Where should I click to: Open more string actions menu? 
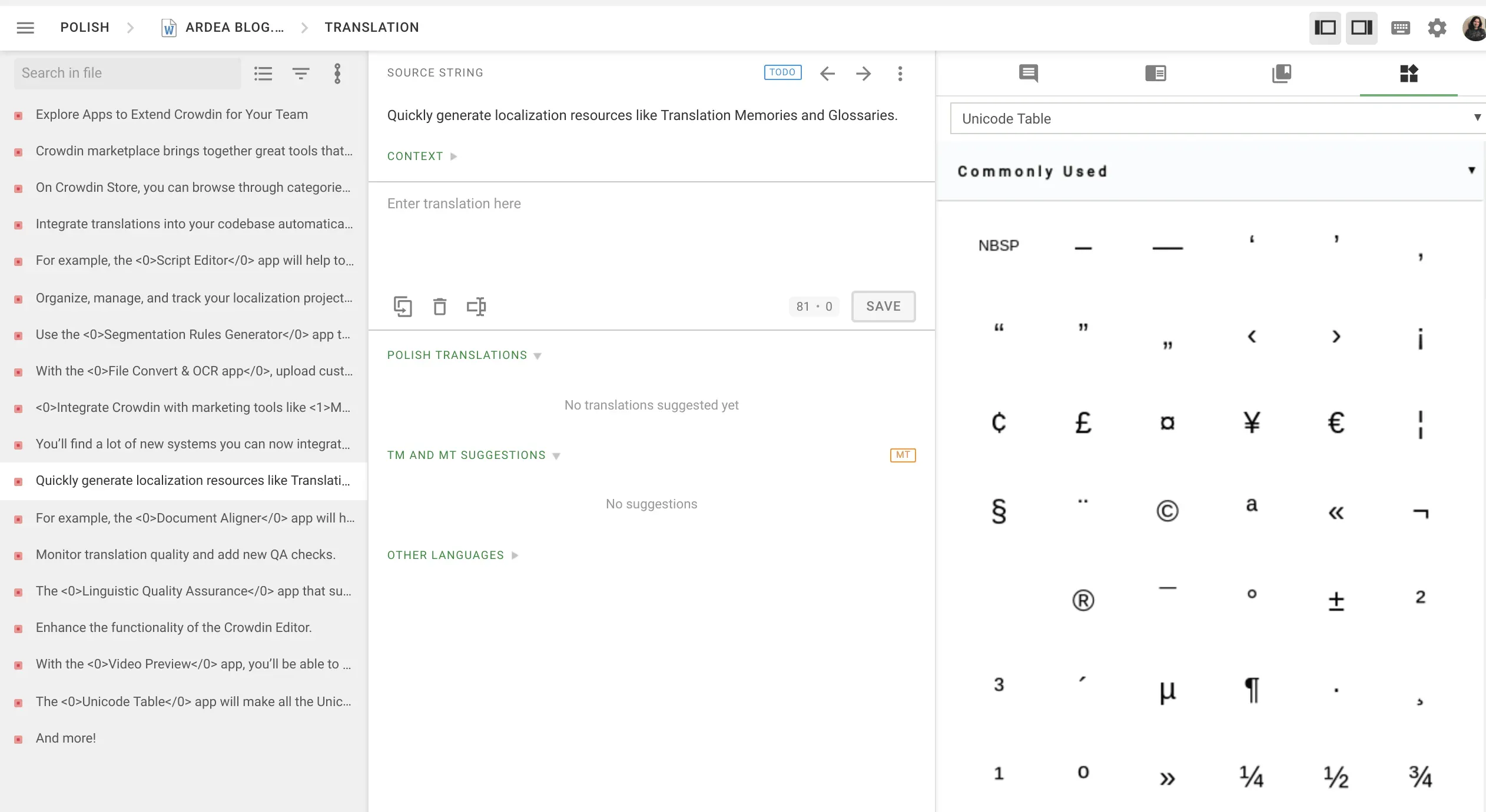coord(901,73)
